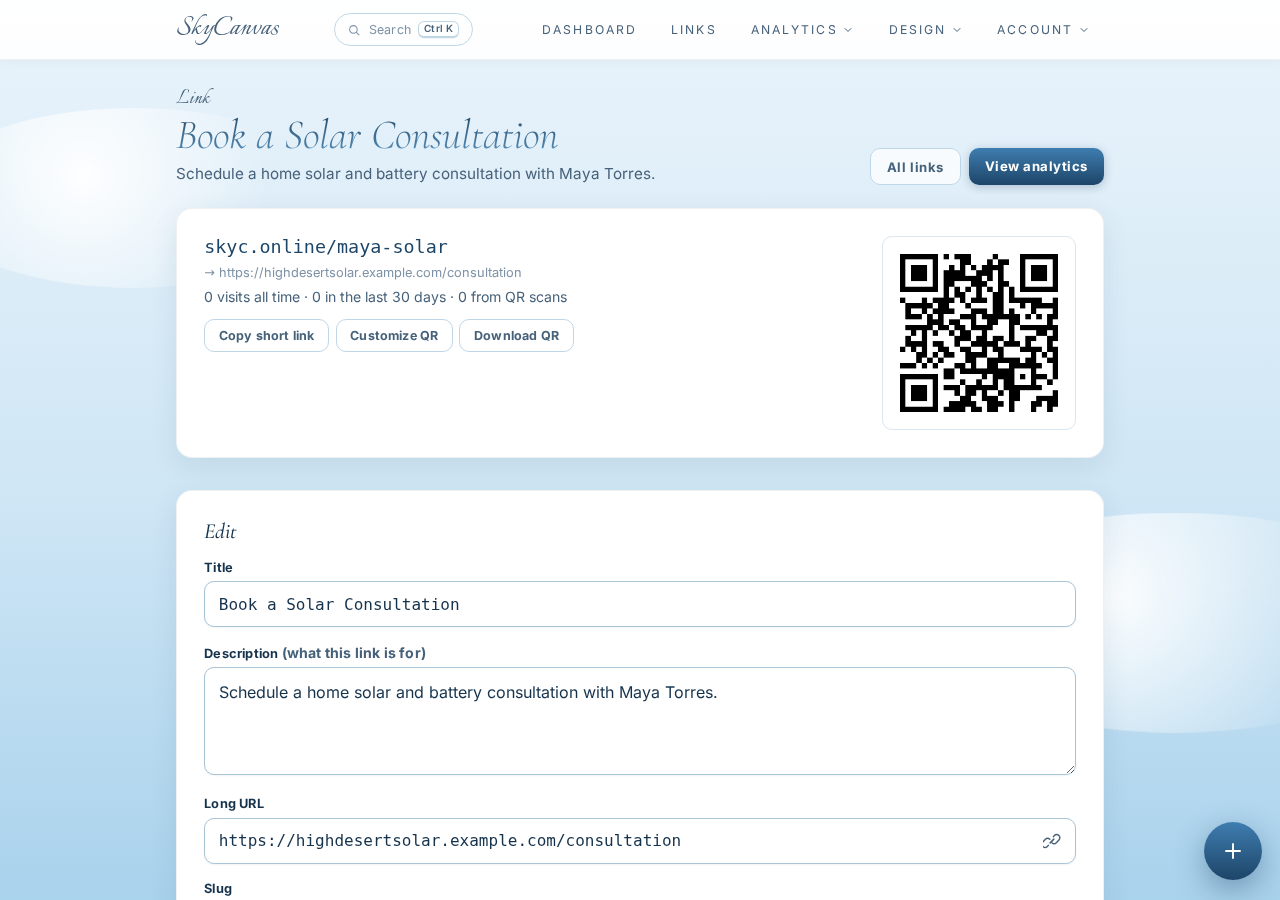Click the "0 visits all time" stats line
Image resolution: width=1280 pixels, height=900 pixels.
click(385, 297)
